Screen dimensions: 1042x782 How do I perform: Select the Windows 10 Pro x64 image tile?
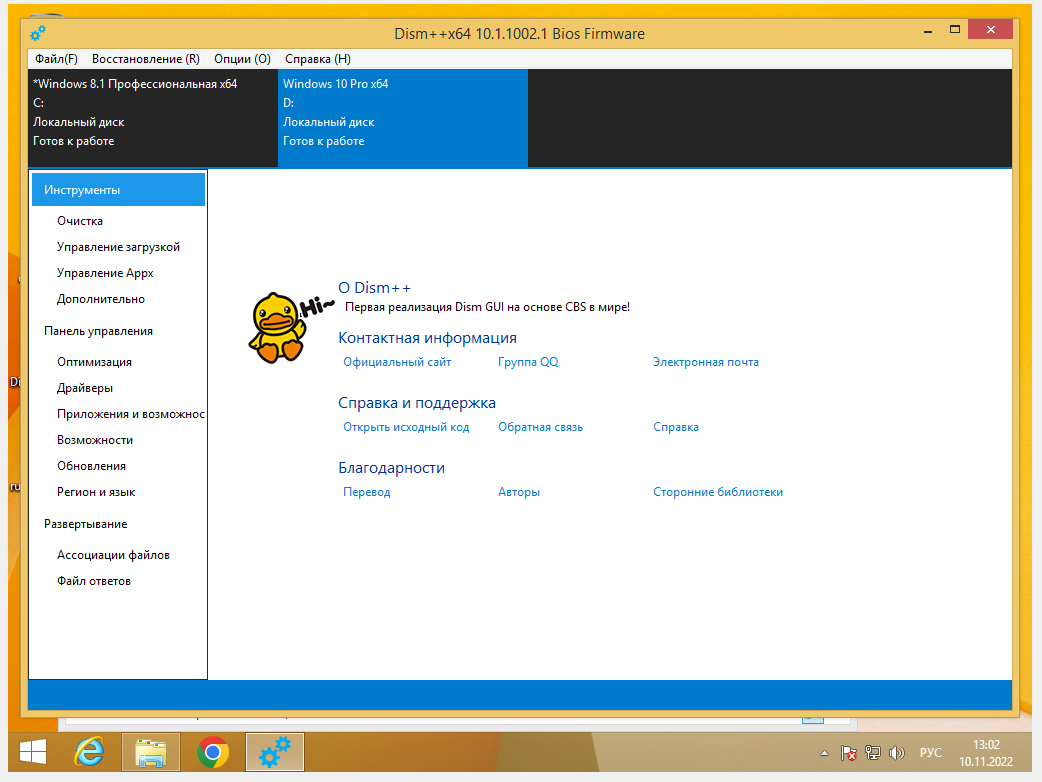403,118
